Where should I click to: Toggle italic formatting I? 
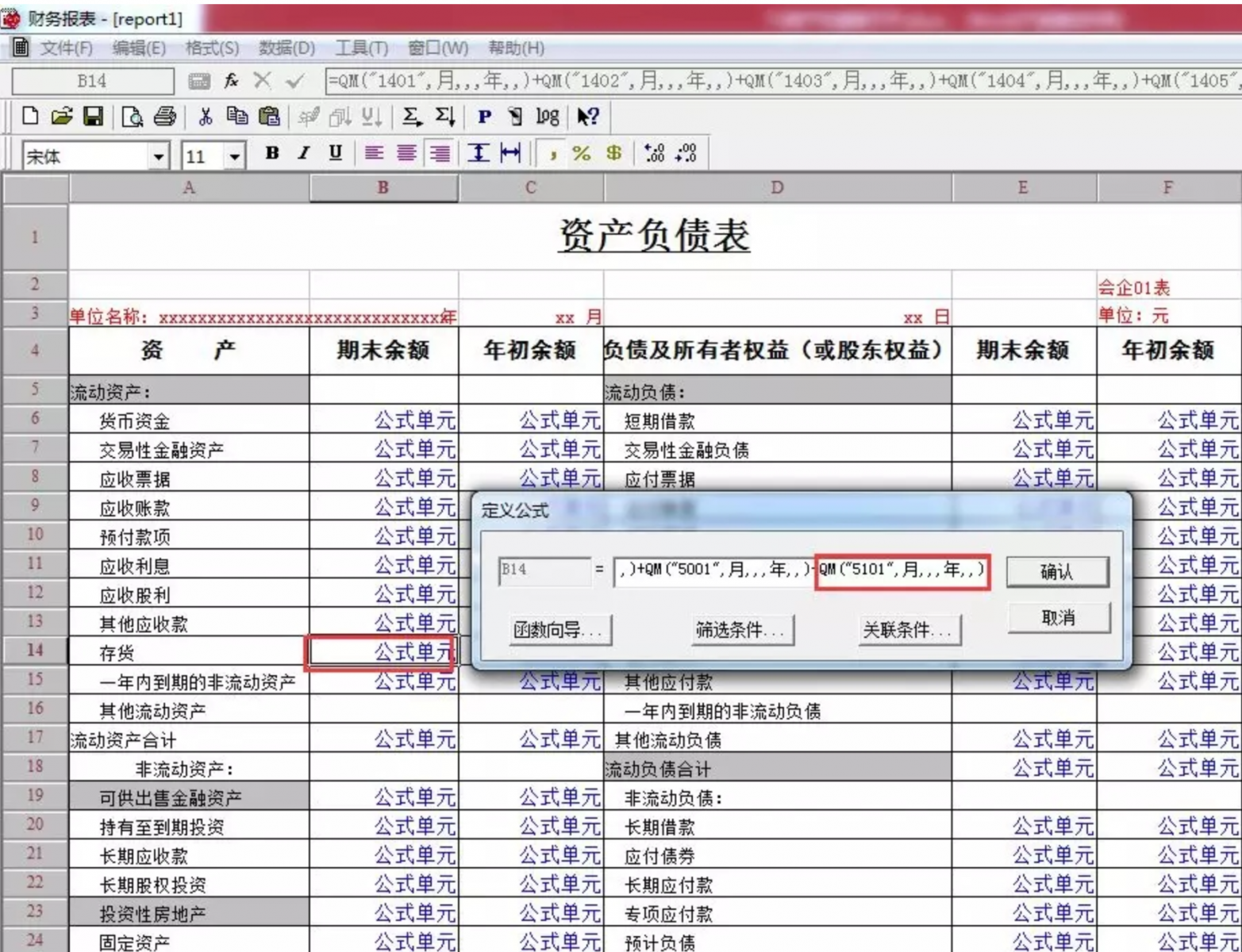click(x=304, y=153)
